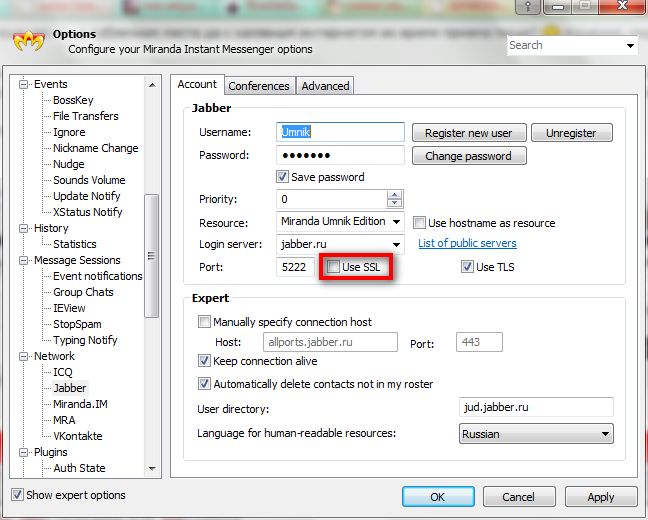Switch to the Account tab
Screen dimensions: 648x520
[x=197, y=84]
